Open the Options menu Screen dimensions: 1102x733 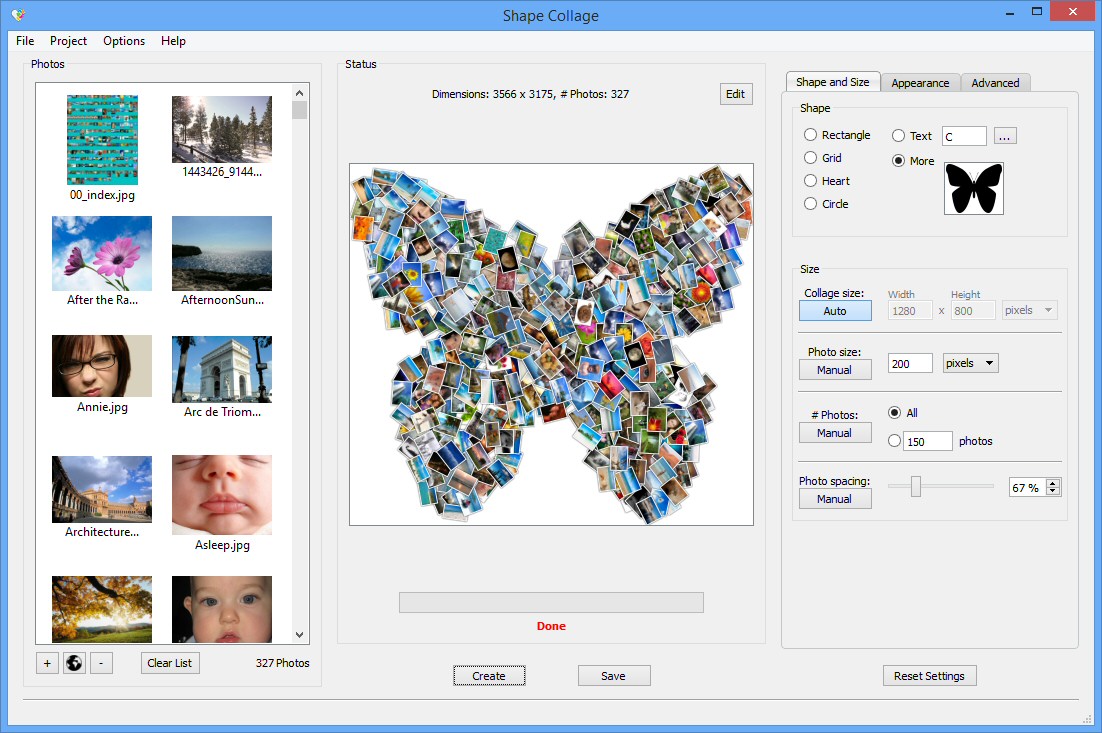pyautogui.click(x=123, y=41)
